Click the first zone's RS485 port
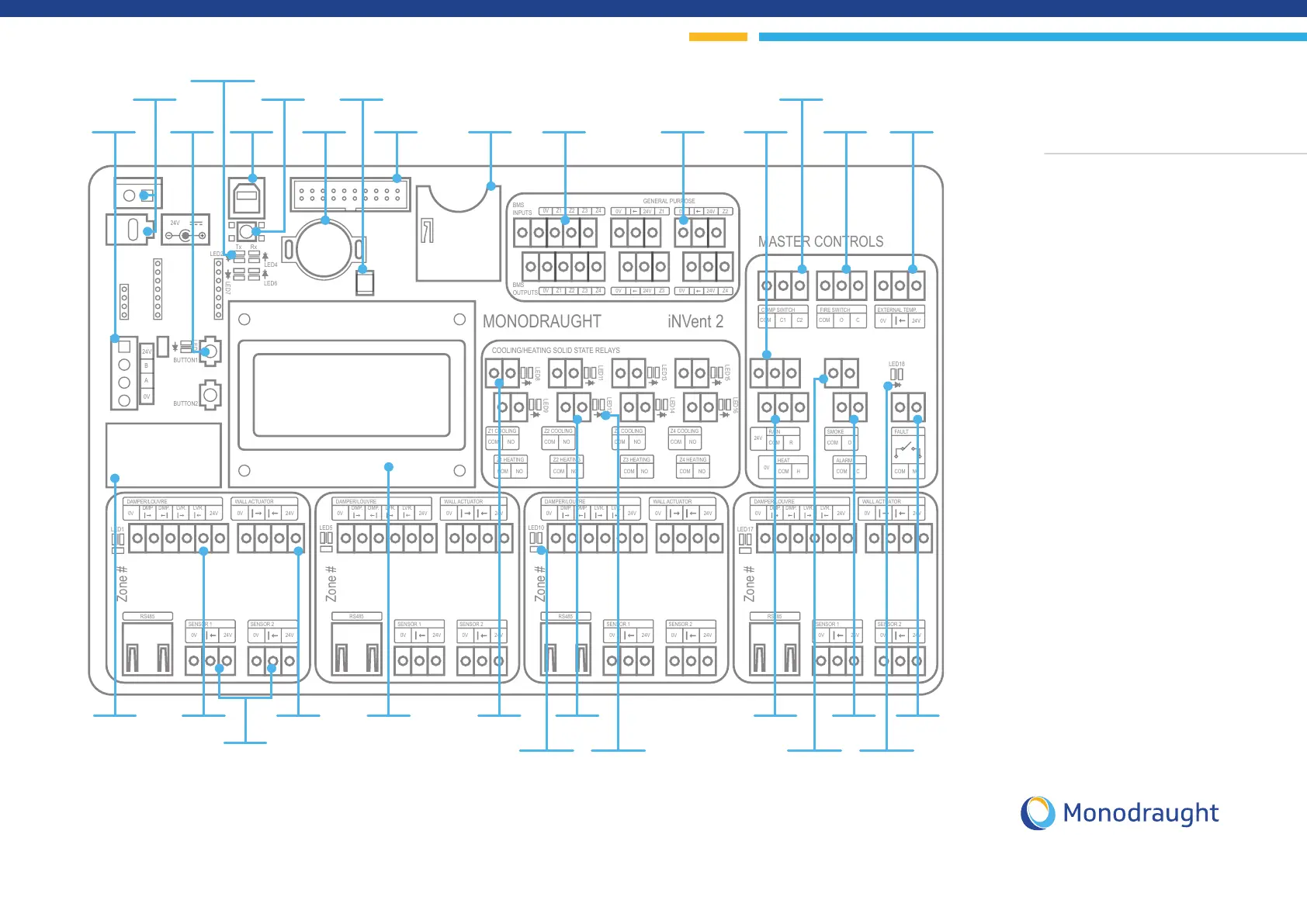 click(x=147, y=649)
